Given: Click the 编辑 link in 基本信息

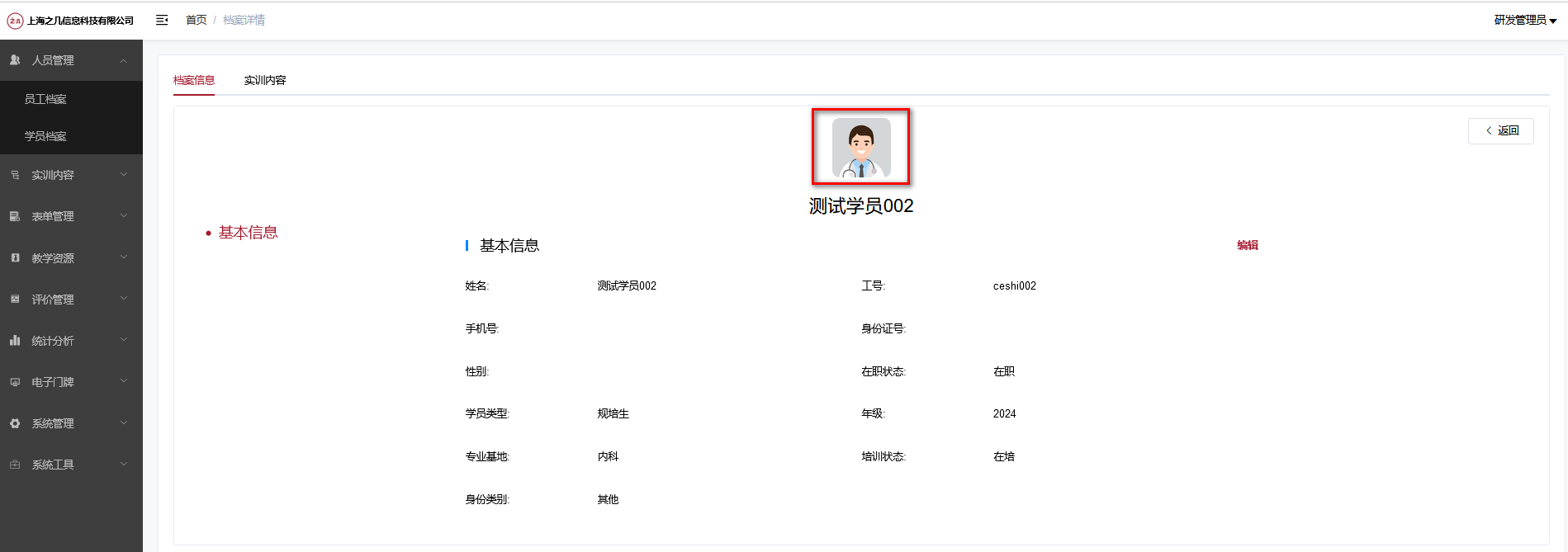Looking at the screenshot, I should click(x=1248, y=245).
